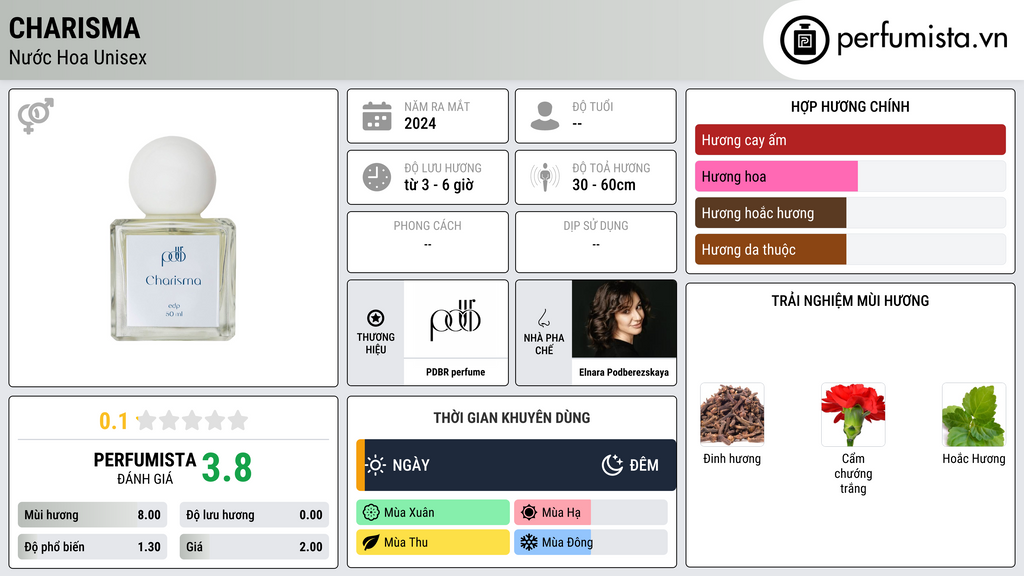
Task: Click the clock icon for Độ lưu hương
Action: click(x=377, y=177)
